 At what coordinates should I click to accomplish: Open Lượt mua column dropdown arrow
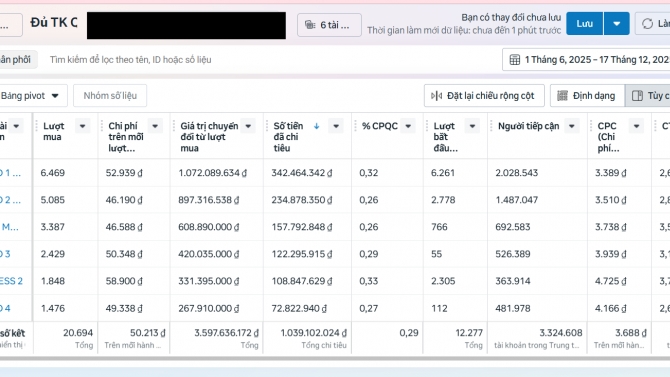click(82, 126)
